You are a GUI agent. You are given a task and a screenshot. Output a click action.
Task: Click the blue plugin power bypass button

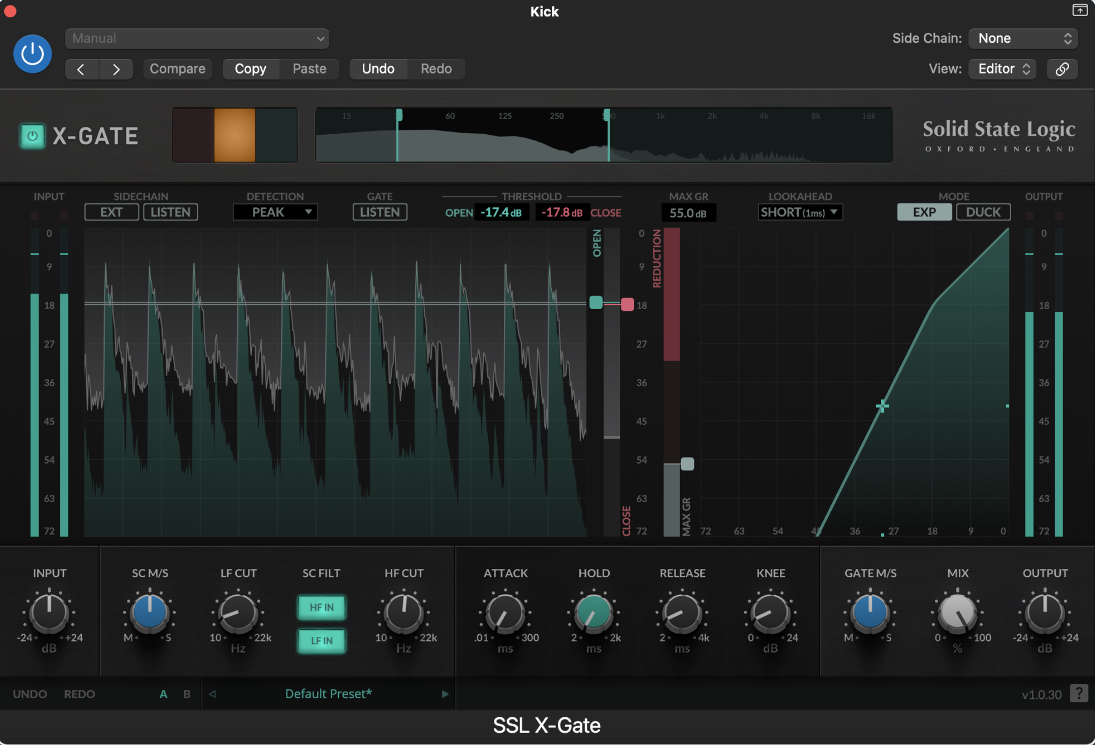[x=33, y=53]
